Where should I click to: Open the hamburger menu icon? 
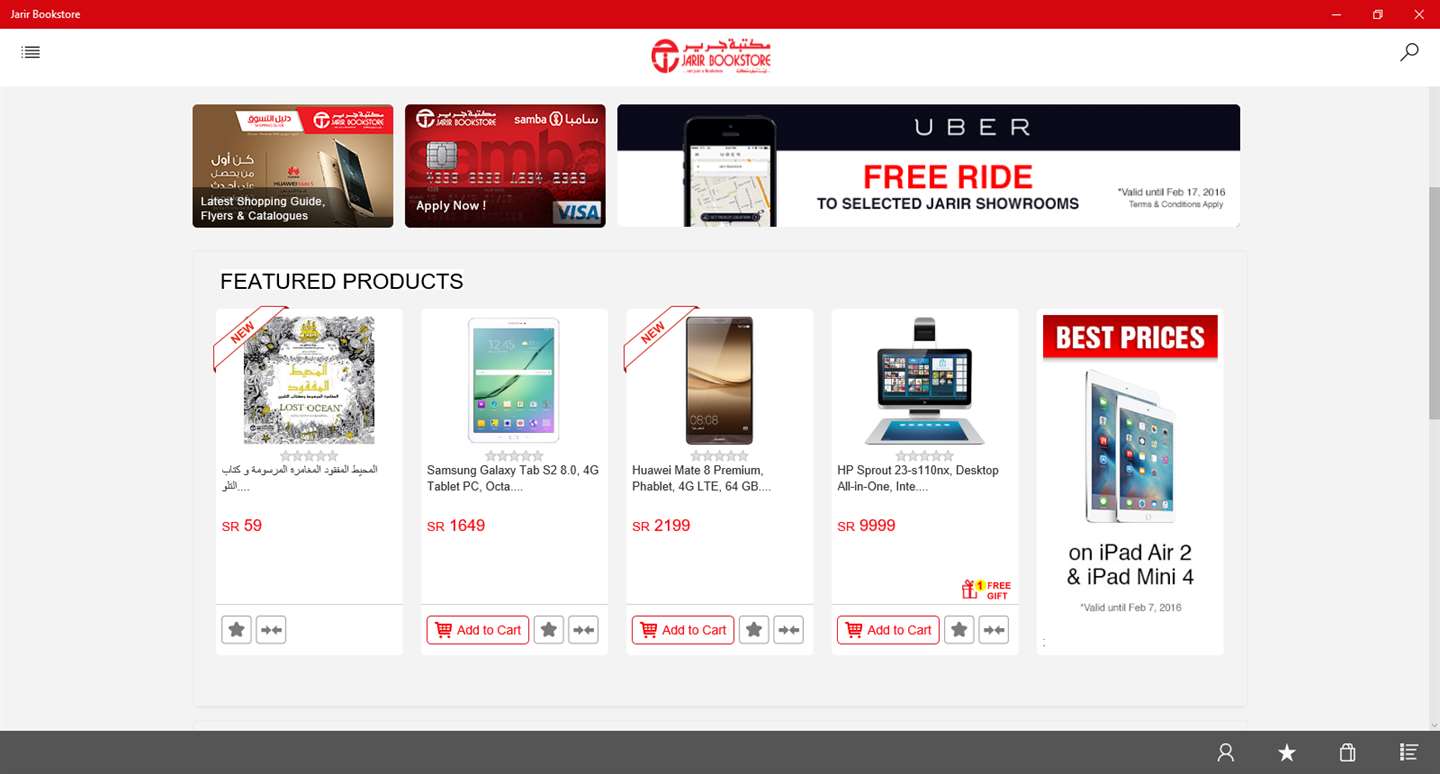(x=31, y=52)
